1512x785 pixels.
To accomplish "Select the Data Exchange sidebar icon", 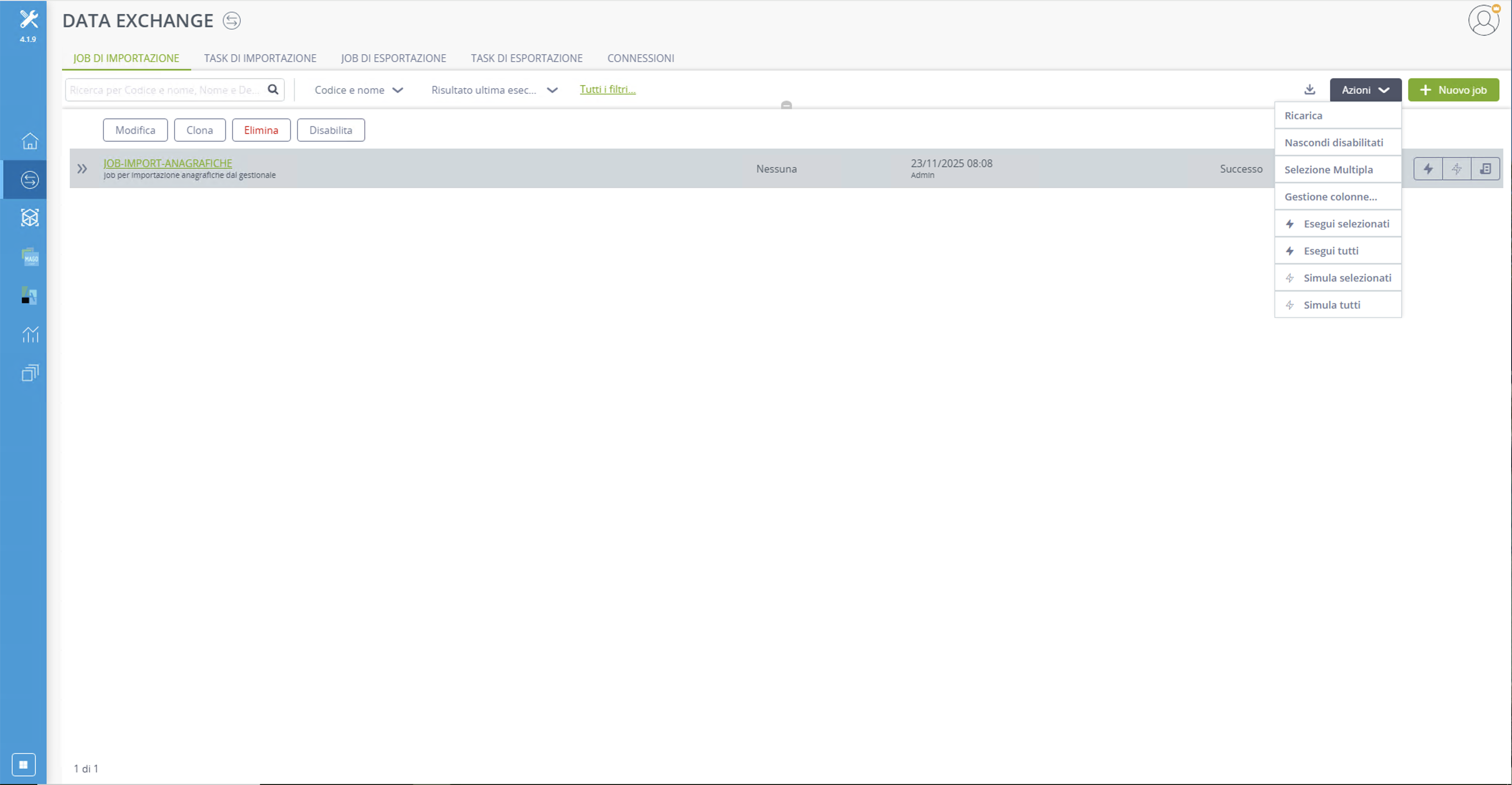I will pyautogui.click(x=29, y=180).
